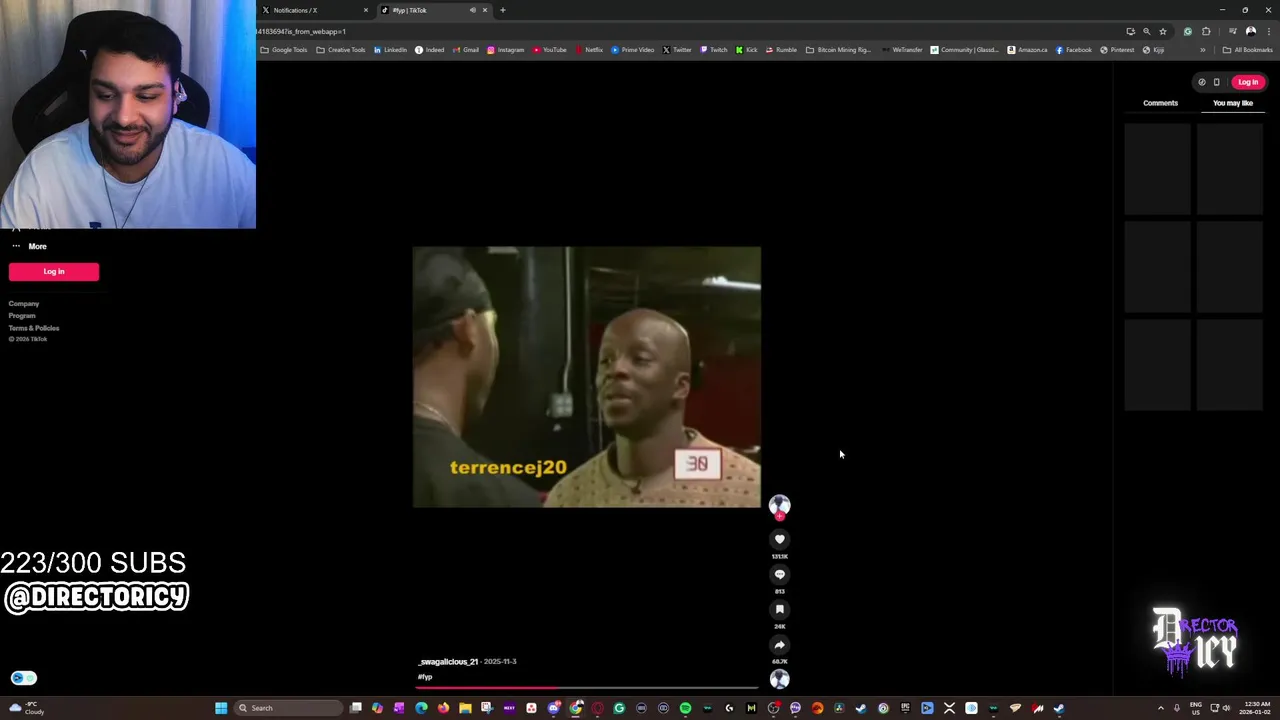Open Google Tools bookmark folder
Image resolution: width=1280 pixels, height=720 pixels.
click(x=284, y=50)
